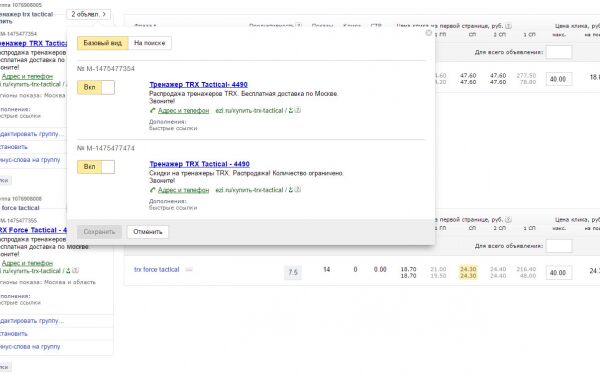
Task: Click download icon after URL in ad M-1475477354
Action: tap(291, 111)
